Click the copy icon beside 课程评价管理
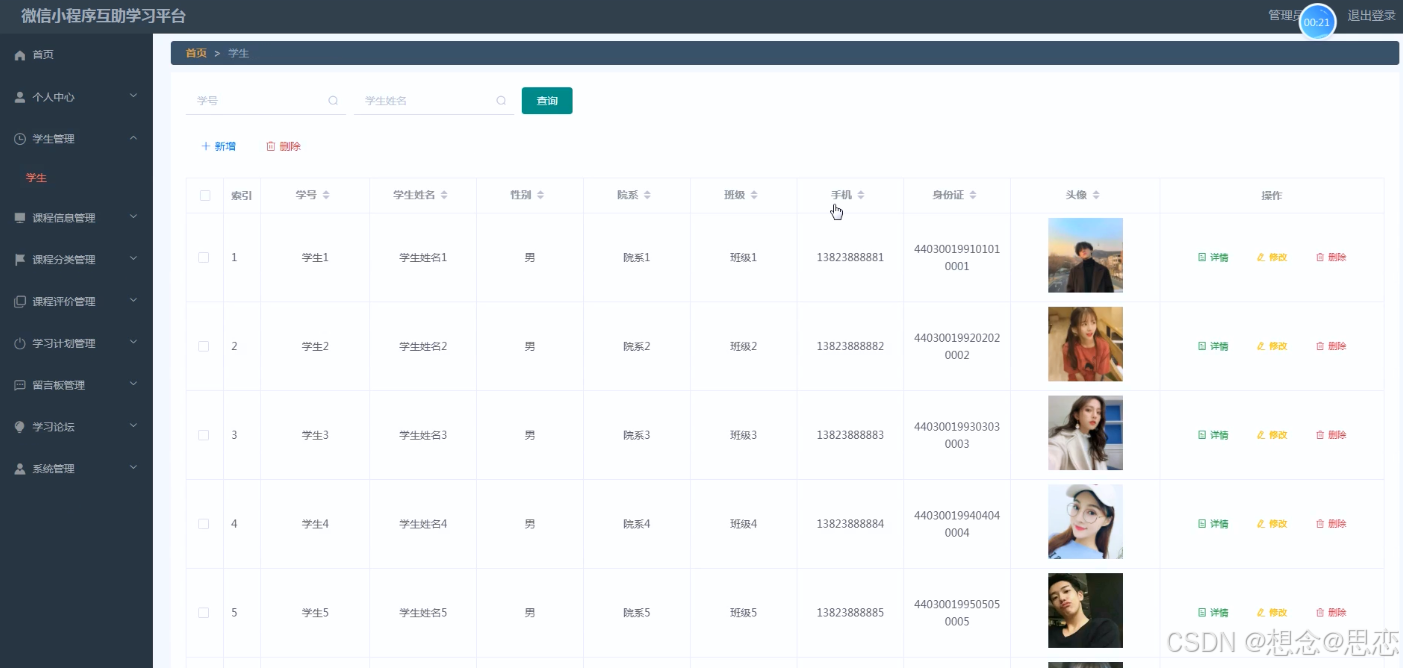The height and width of the screenshot is (668, 1403). pyautogui.click(x=19, y=302)
